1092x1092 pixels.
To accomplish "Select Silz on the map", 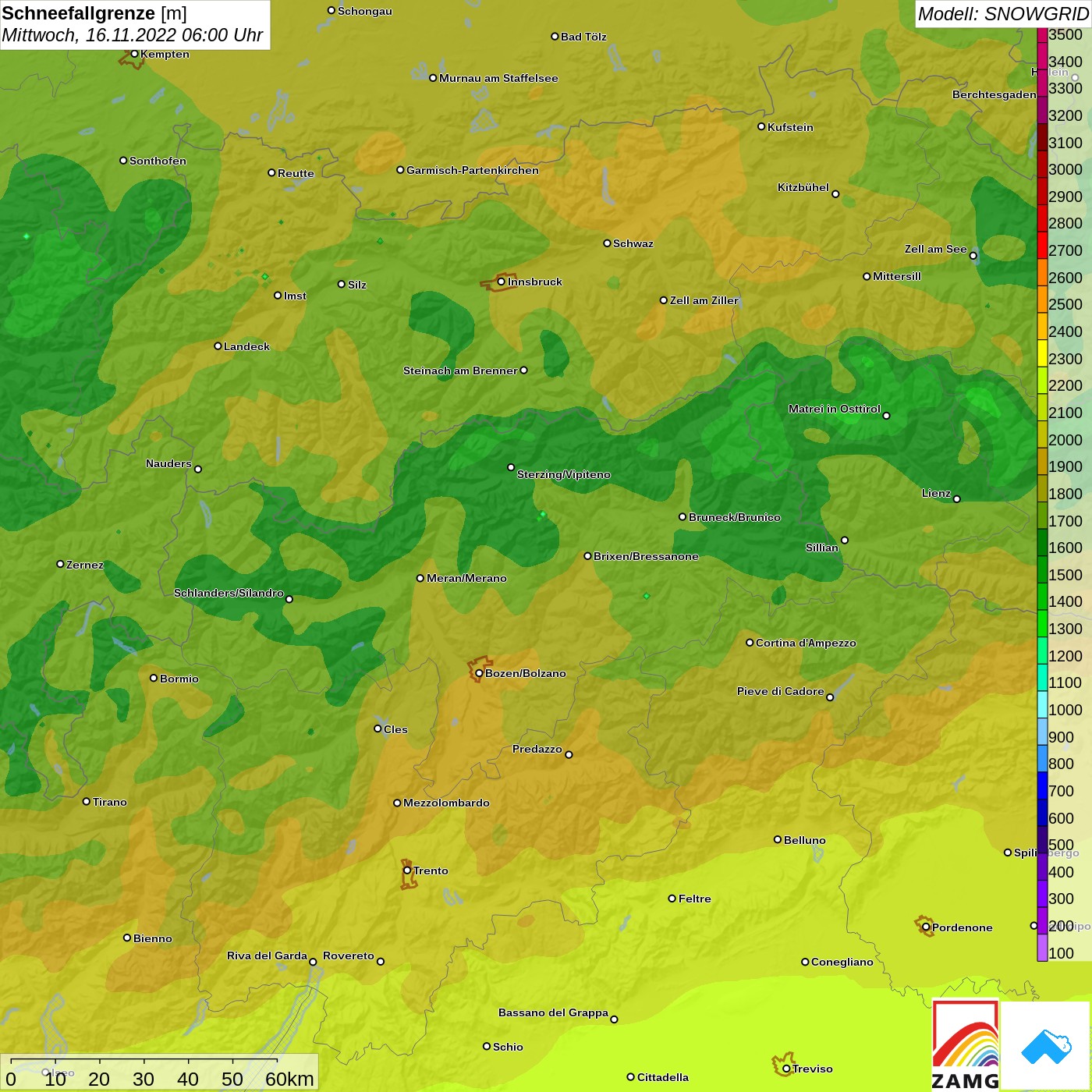I will point(357,285).
